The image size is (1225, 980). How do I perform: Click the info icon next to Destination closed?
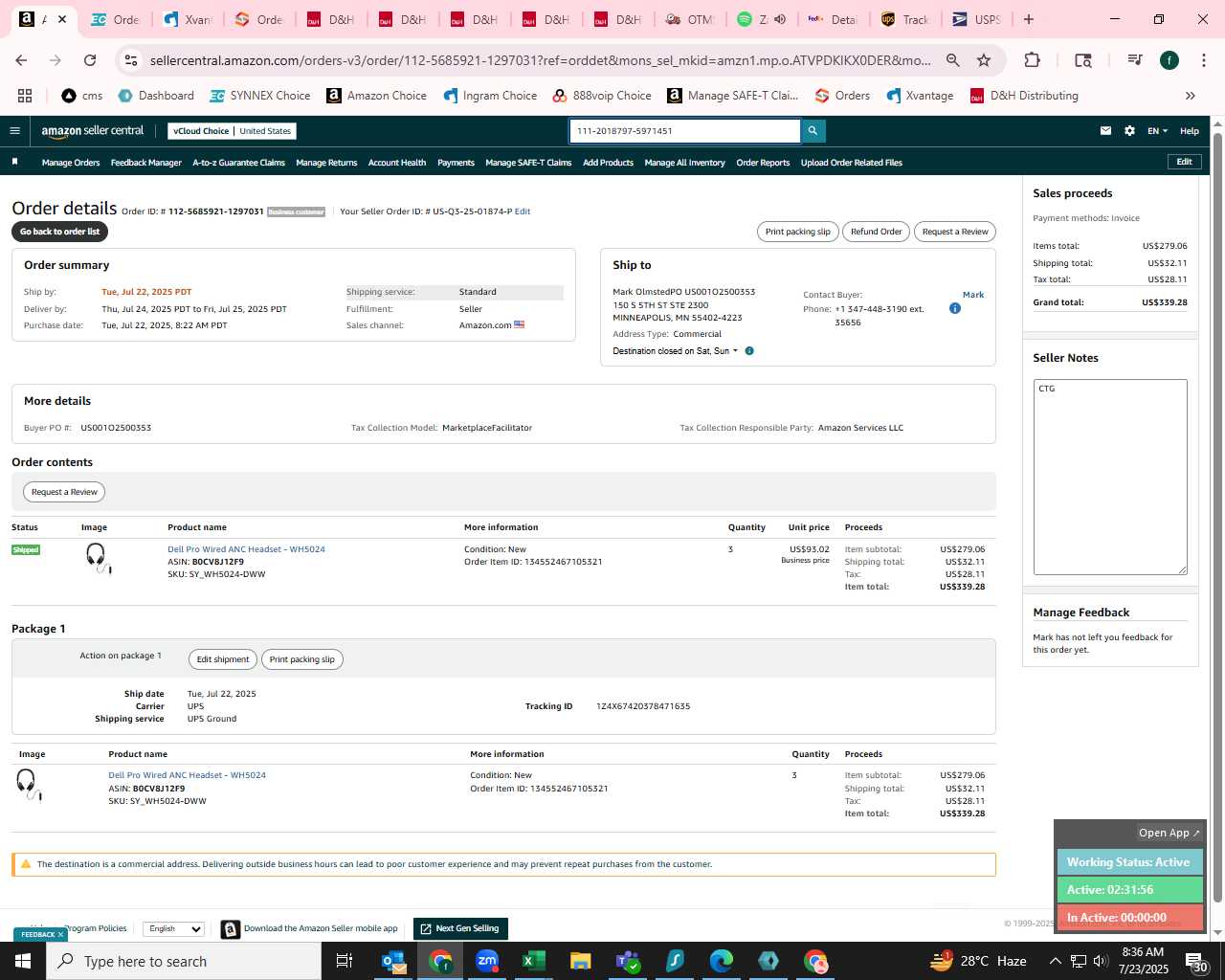[x=749, y=351]
